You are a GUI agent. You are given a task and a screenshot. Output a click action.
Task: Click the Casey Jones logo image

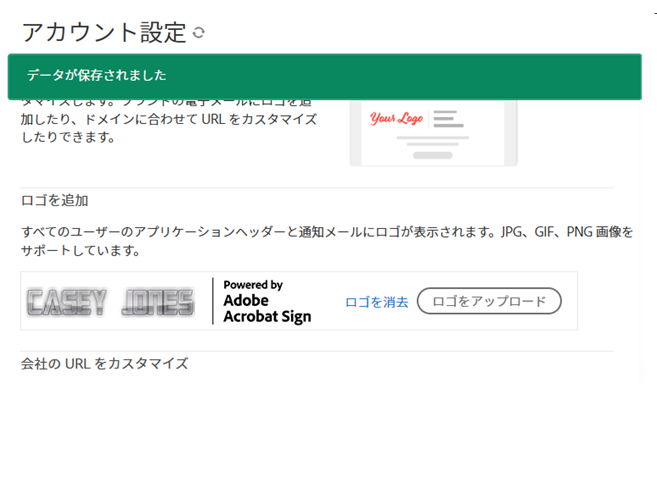(111, 302)
